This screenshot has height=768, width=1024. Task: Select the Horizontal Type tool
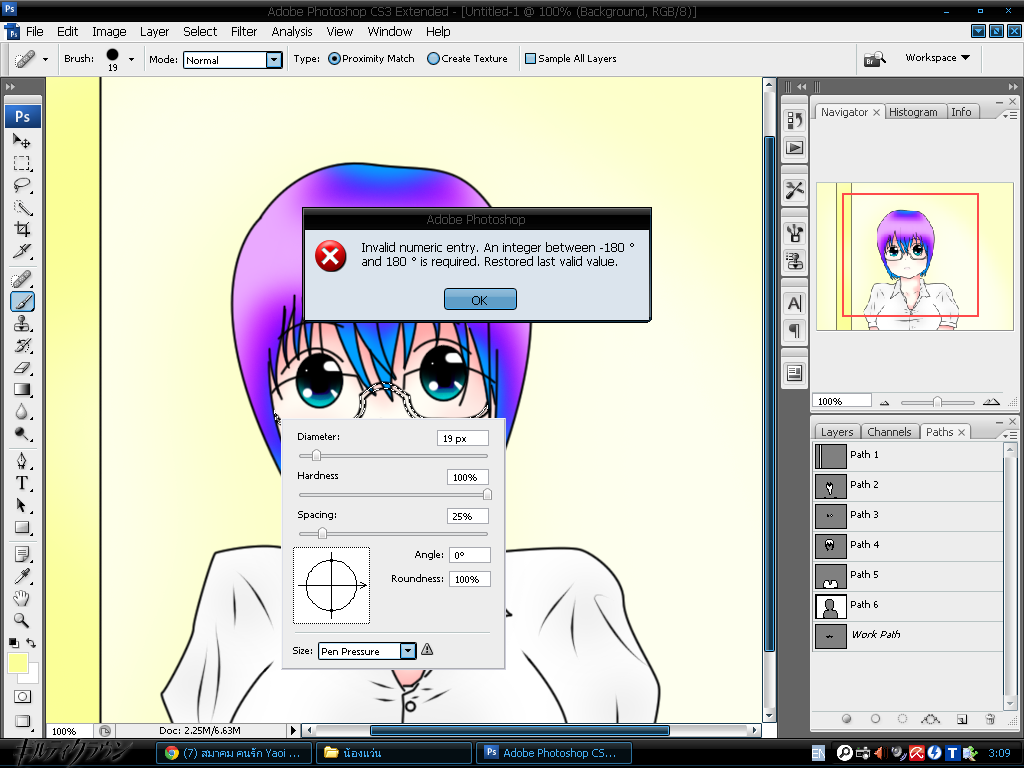pos(22,483)
